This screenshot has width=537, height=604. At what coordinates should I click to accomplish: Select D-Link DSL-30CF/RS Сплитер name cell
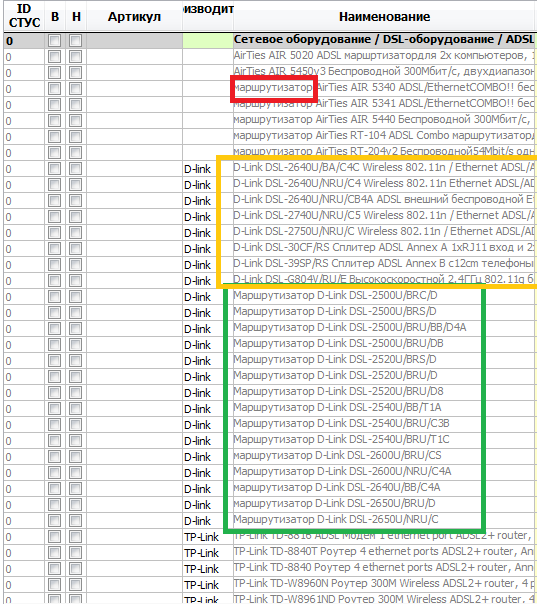tap(384, 248)
